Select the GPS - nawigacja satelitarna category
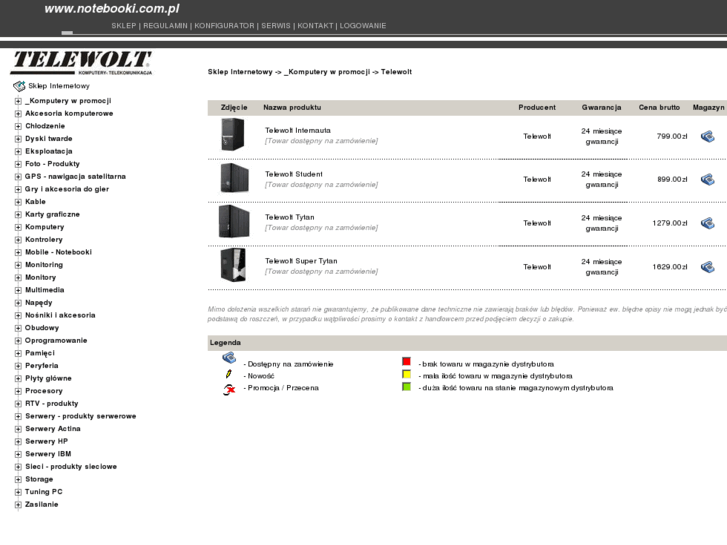This screenshot has height=545, width=727. [x=75, y=176]
